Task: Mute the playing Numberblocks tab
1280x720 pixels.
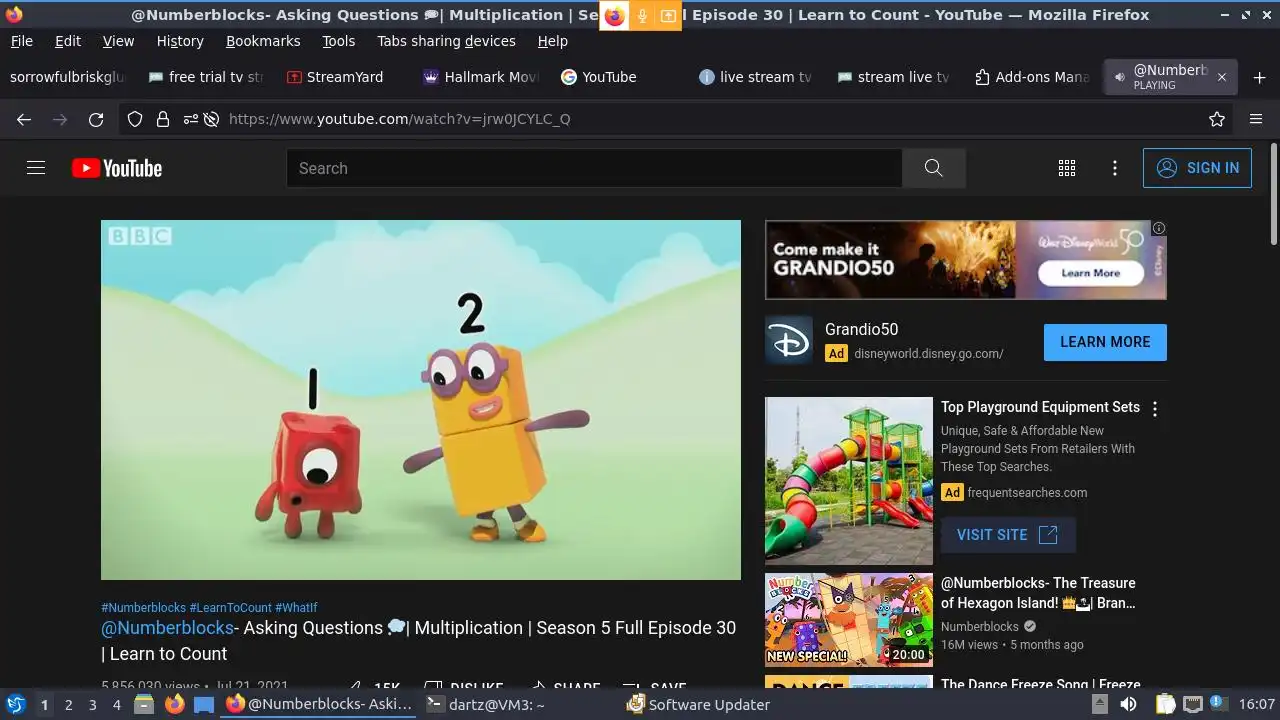Action: (x=1118, y=77)
